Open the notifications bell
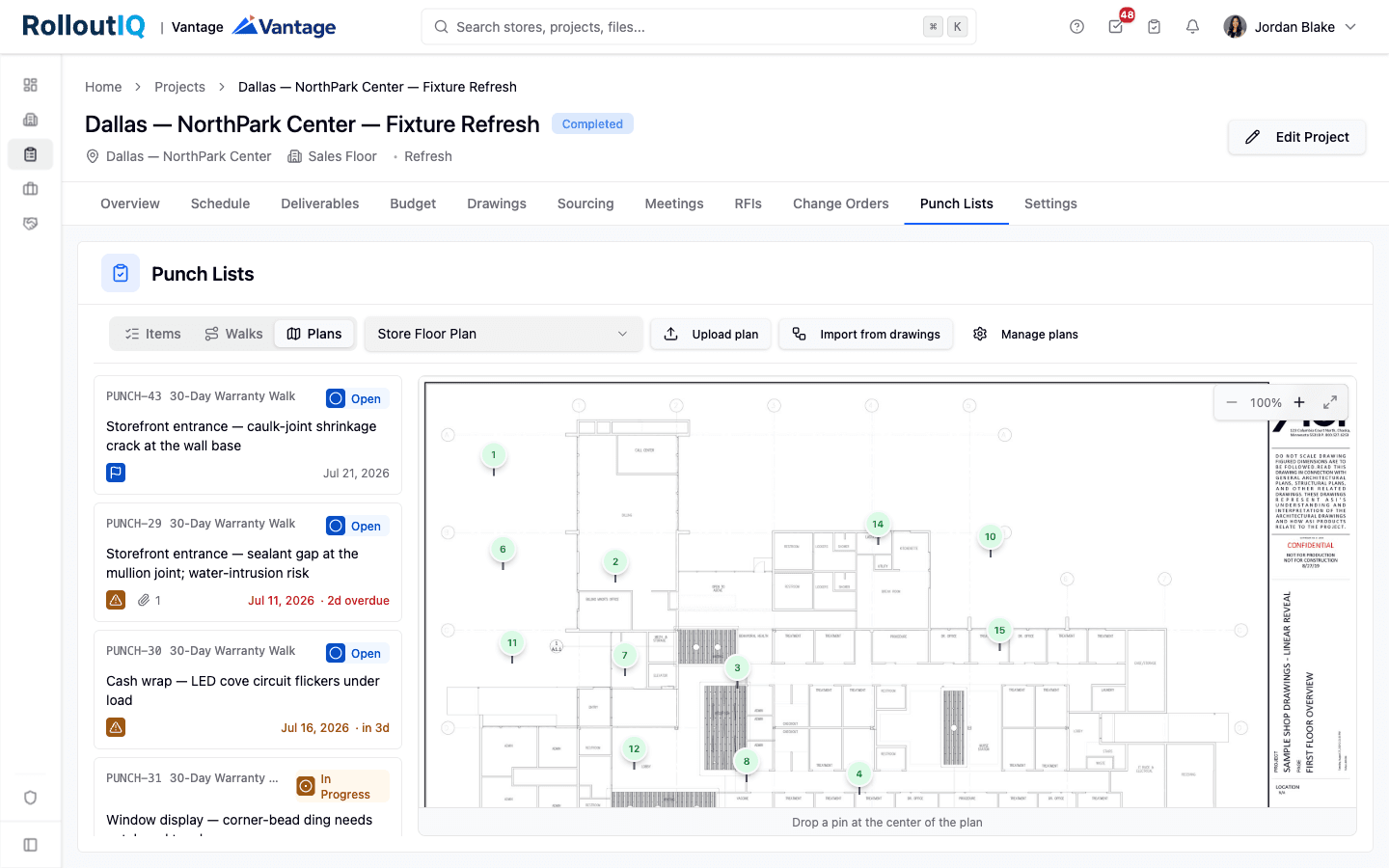The height and width of the screenshot is (868, 1389). click(1193, 27)
